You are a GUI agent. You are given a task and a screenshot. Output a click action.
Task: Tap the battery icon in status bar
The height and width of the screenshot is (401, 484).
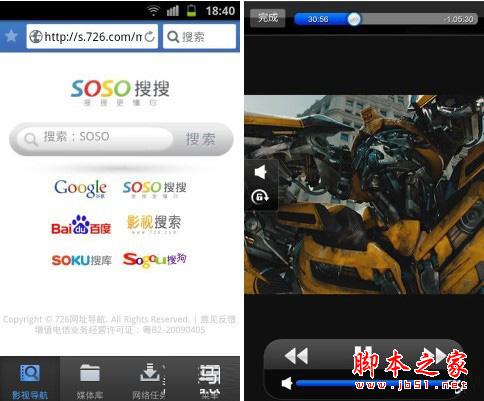(x=191, y=11)
